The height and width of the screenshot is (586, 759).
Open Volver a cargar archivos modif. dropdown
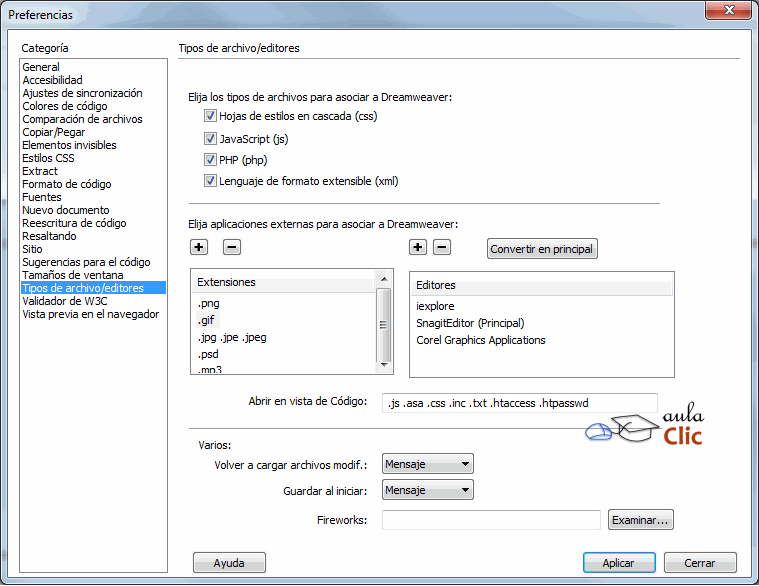point(428,464)
